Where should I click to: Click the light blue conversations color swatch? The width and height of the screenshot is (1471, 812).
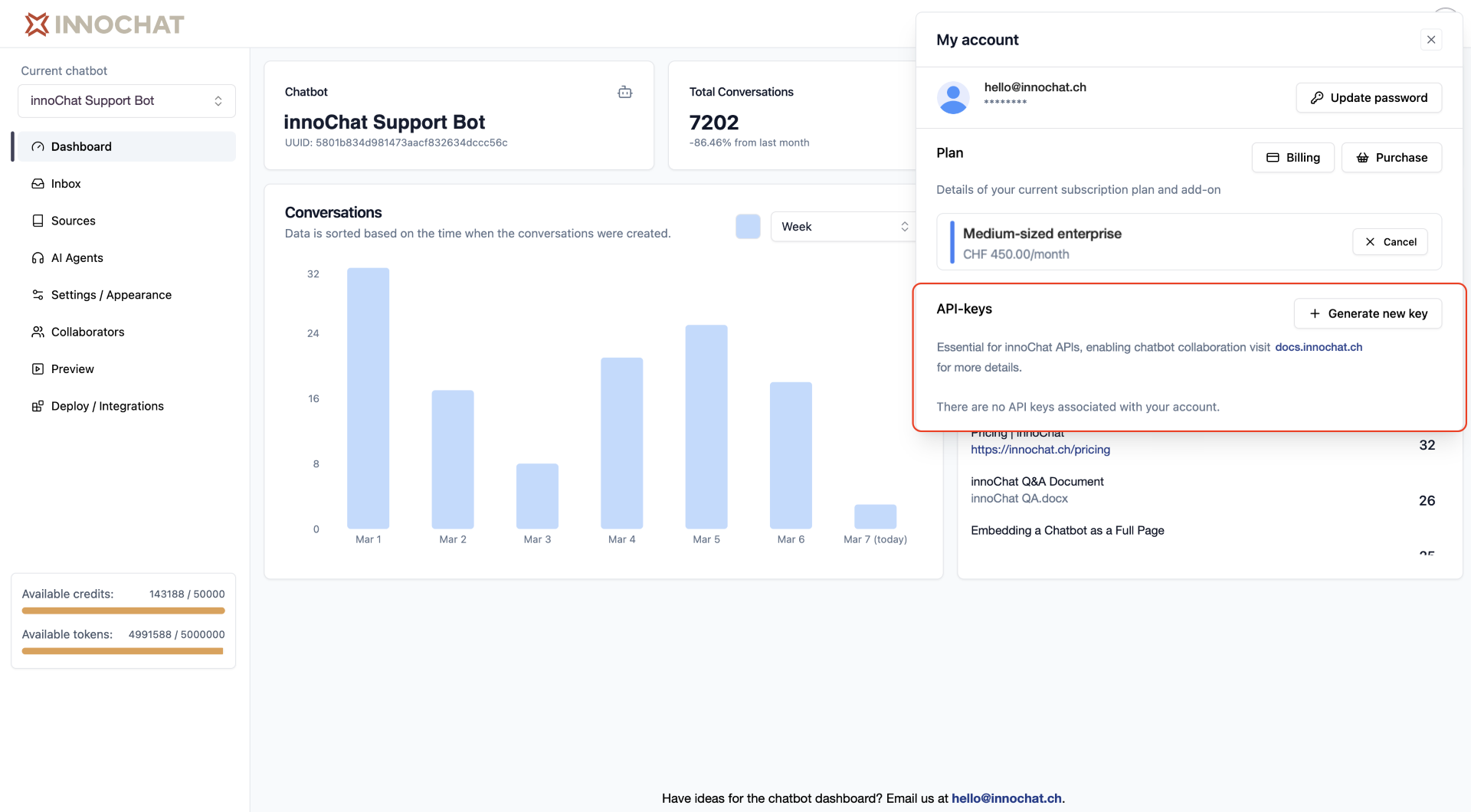(748, 227)
